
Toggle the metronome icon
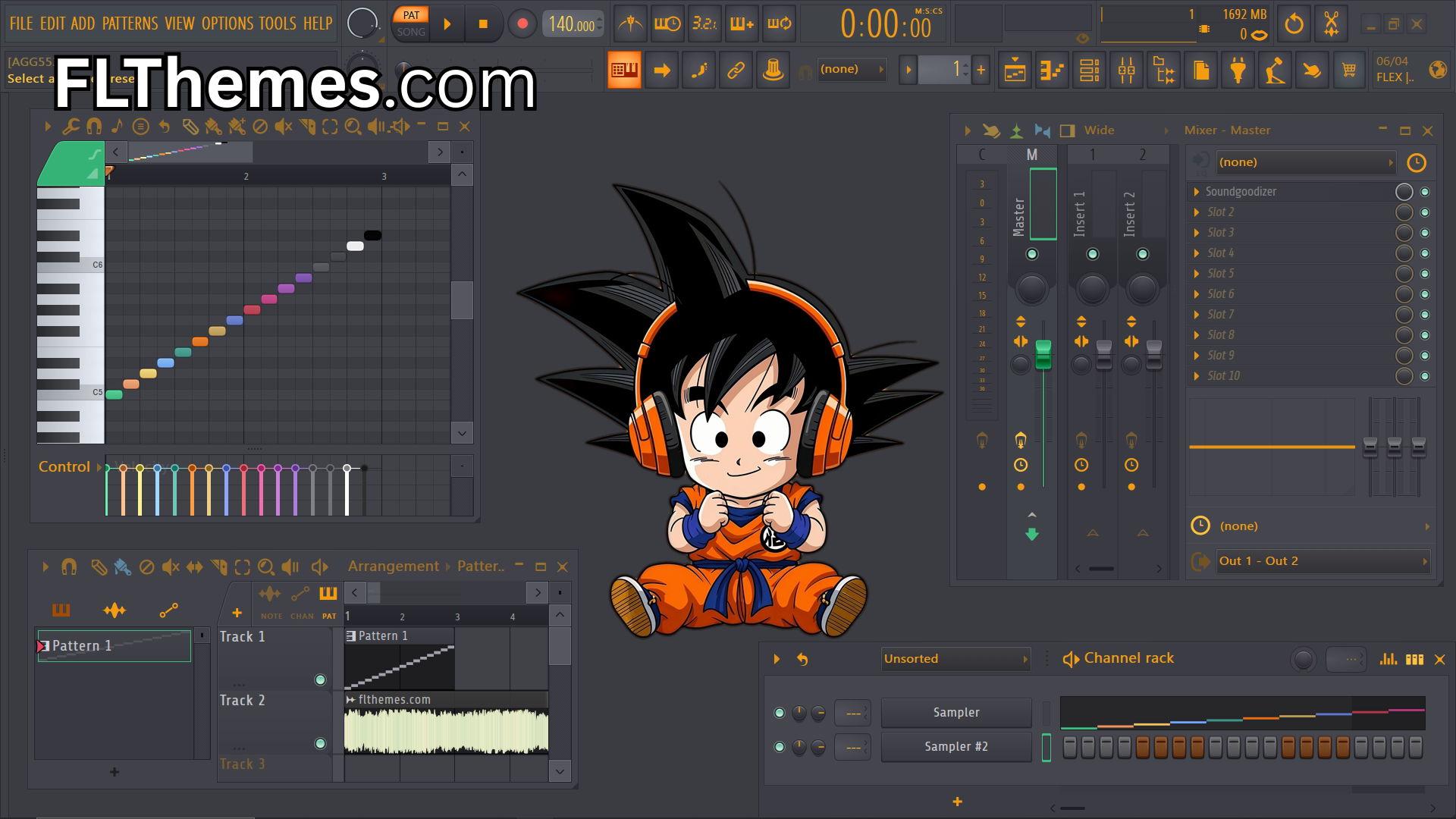point(630,24)
